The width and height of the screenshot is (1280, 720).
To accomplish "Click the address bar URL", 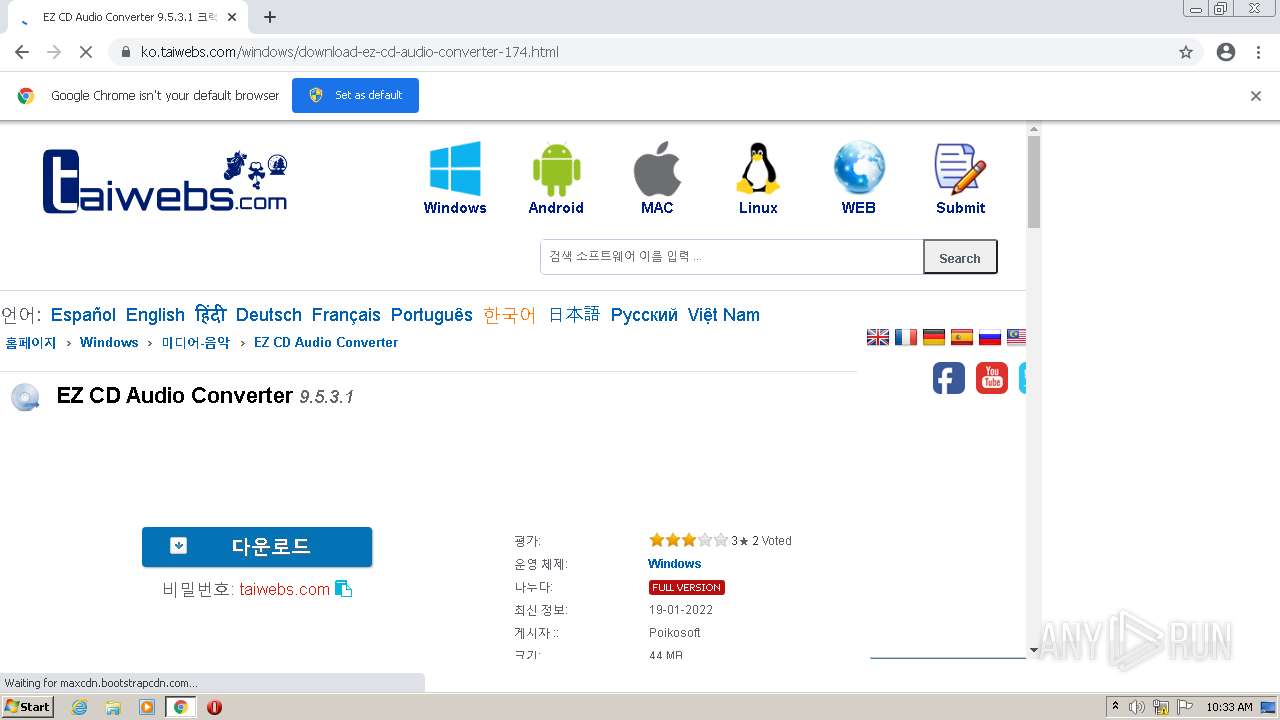I will [x=350, y=52].
